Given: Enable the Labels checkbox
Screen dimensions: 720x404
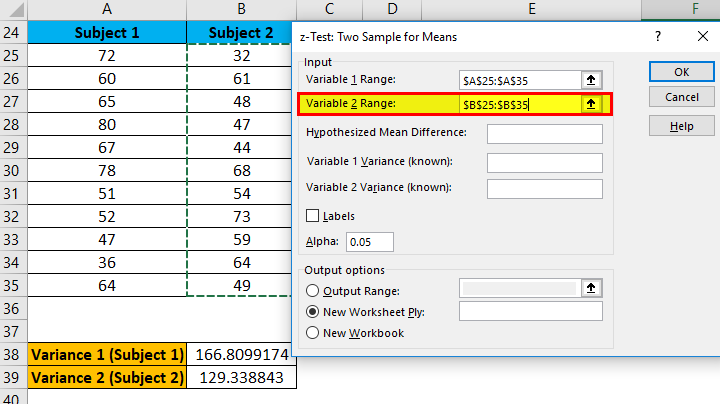Looking at the screenshot, I should click(x=312, y=216).
